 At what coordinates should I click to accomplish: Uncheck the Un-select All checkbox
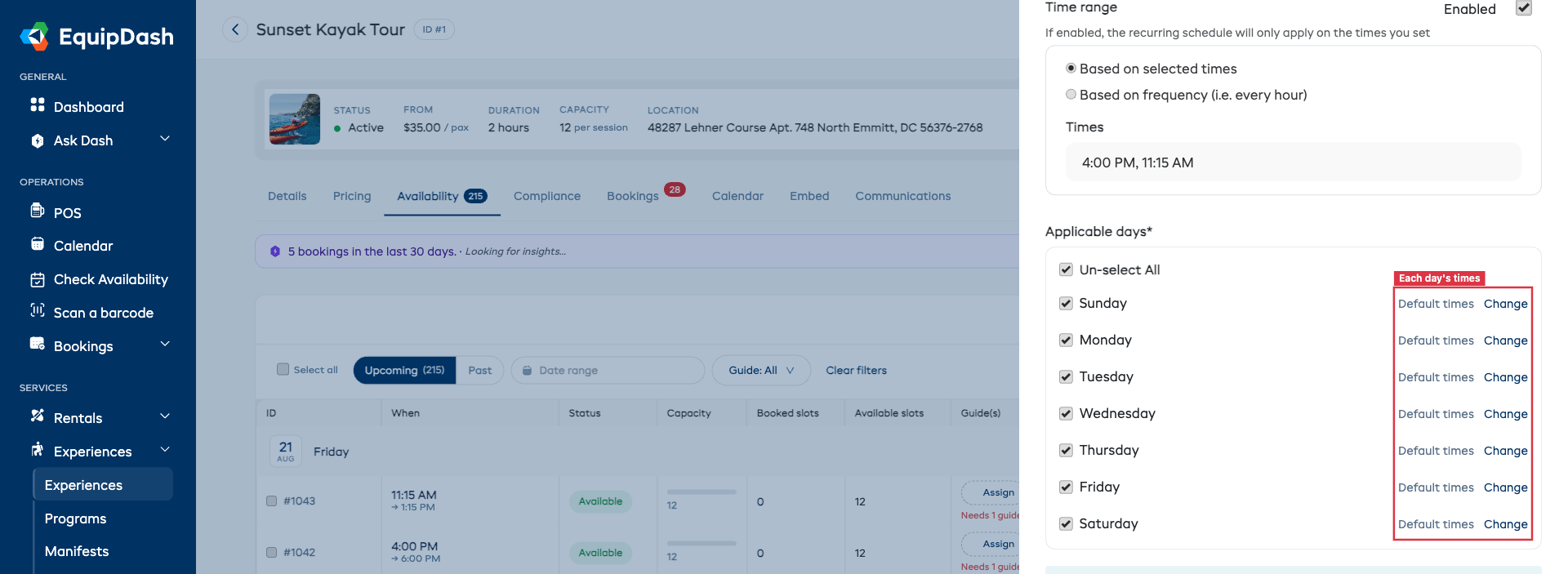click(1066, 269)
